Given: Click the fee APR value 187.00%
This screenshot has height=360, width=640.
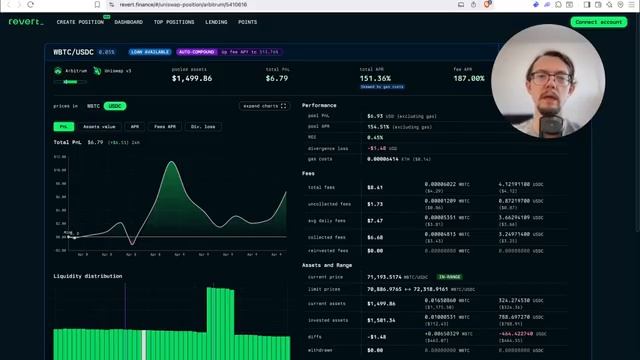Looking at the screenshot, I should pos(469,78).
